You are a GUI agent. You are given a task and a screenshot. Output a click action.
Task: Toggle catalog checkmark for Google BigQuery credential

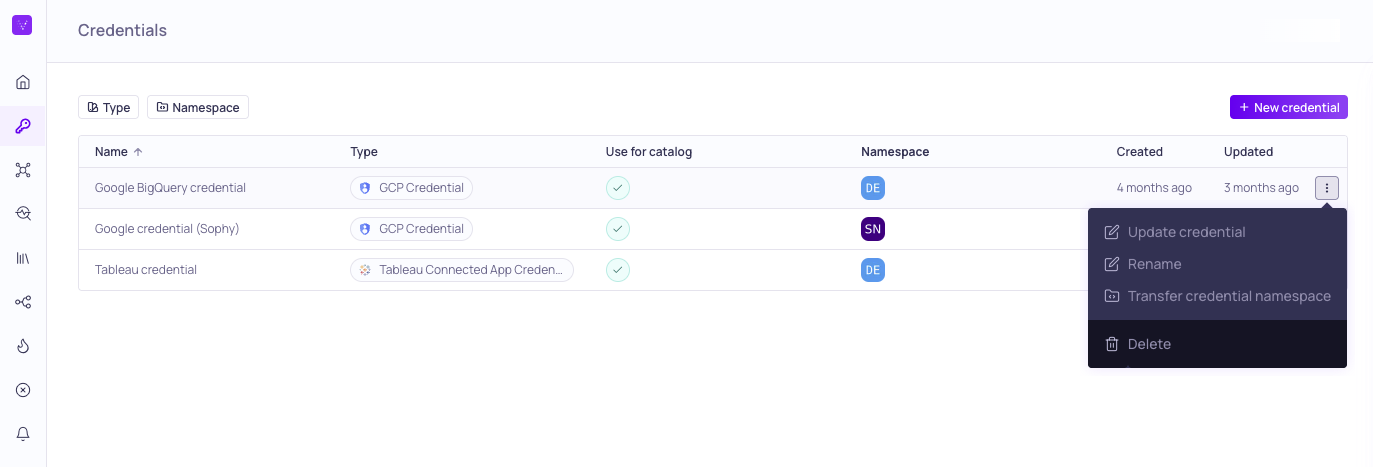coord(618,188)
